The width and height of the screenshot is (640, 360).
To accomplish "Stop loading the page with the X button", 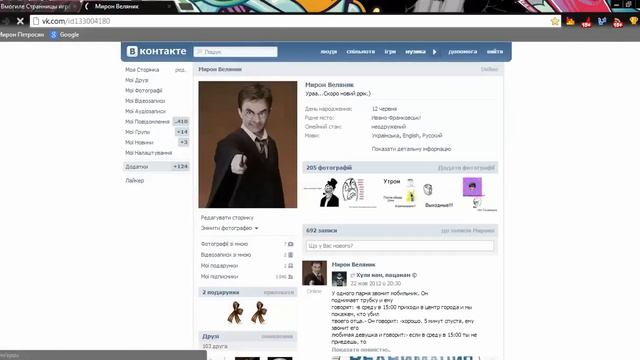I will tap(20, 21).
